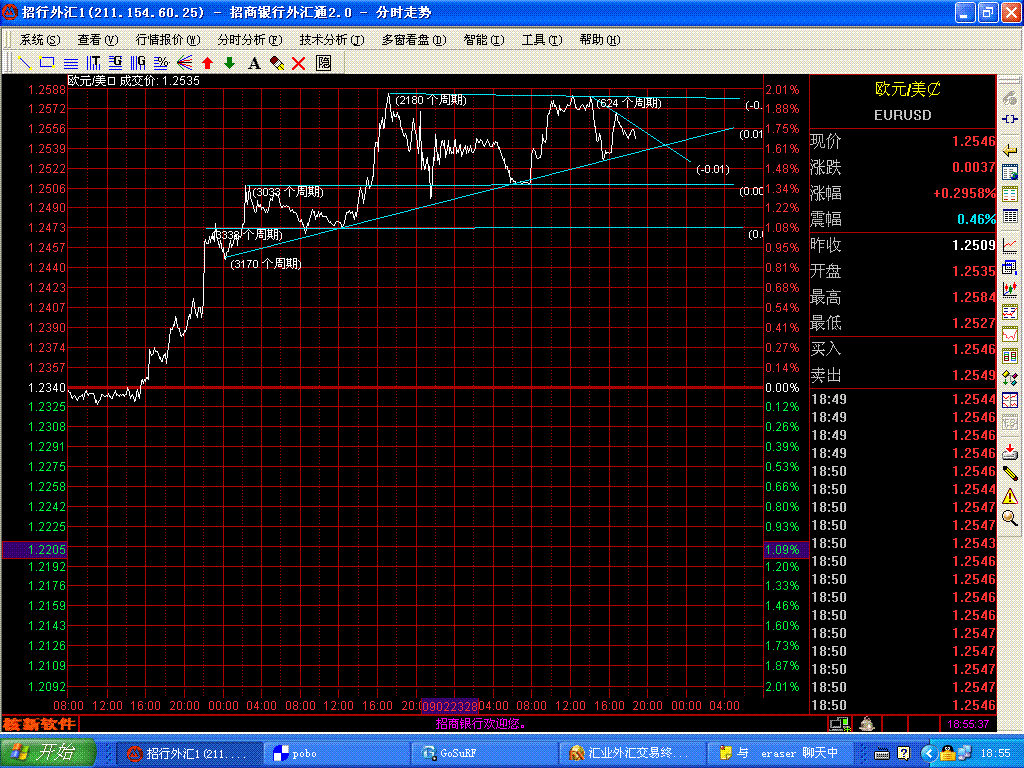Click the 招行外汇1 taskbar button
This screenshot has height=768, width=1024.
189,753
